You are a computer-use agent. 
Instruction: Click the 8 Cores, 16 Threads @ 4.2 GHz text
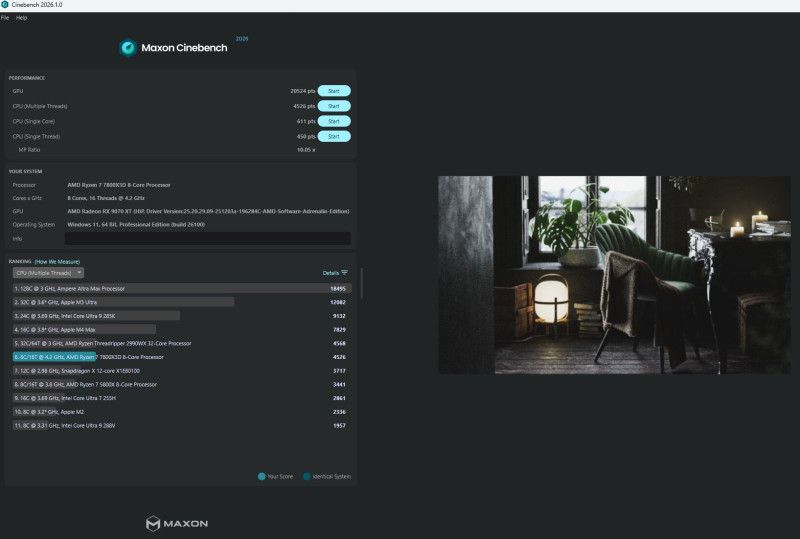(106, 198)
